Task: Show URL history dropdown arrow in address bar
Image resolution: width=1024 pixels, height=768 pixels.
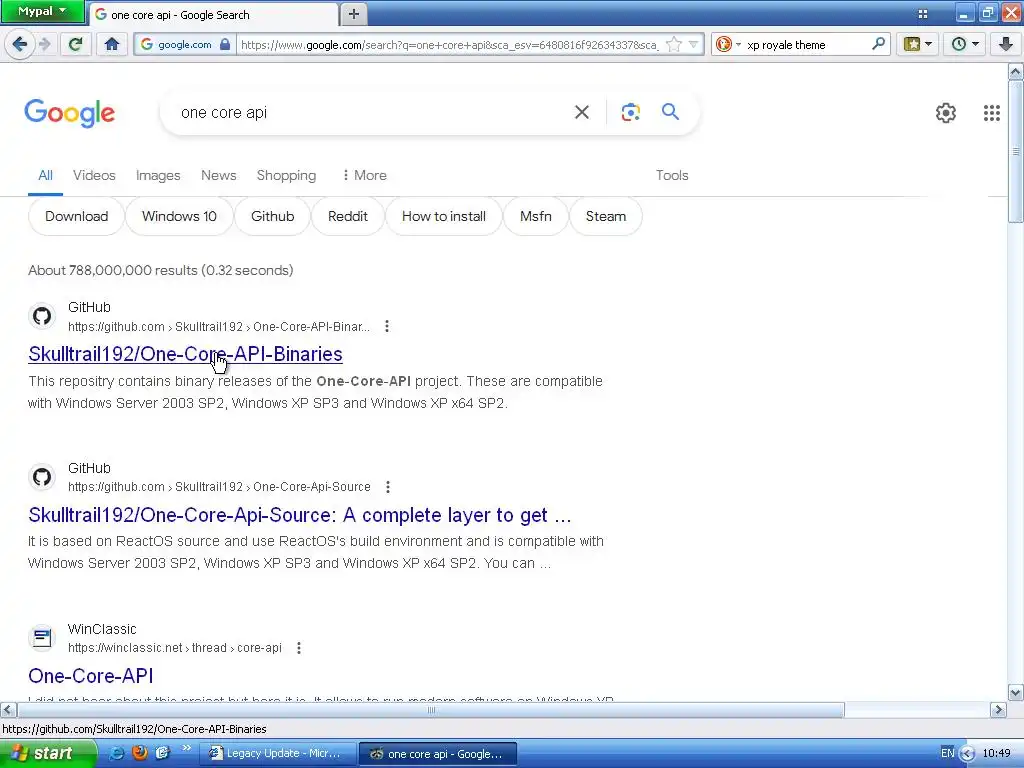Action: (x=694, y=44)
